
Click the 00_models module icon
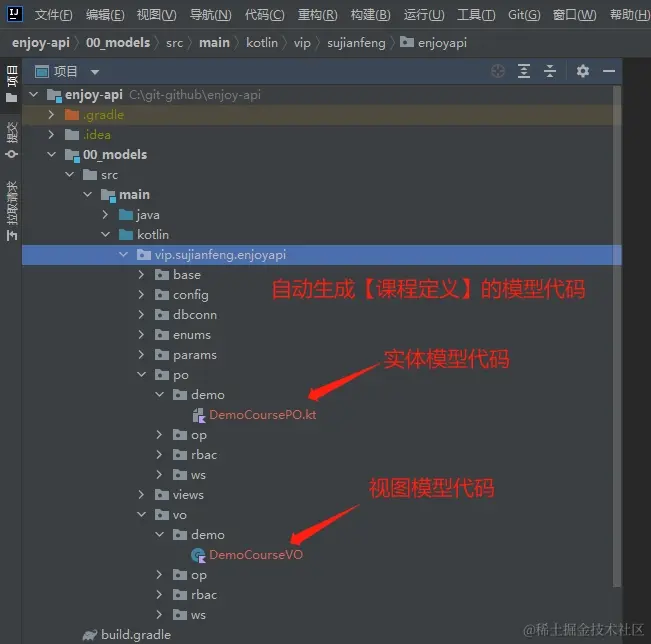(72, 155)
